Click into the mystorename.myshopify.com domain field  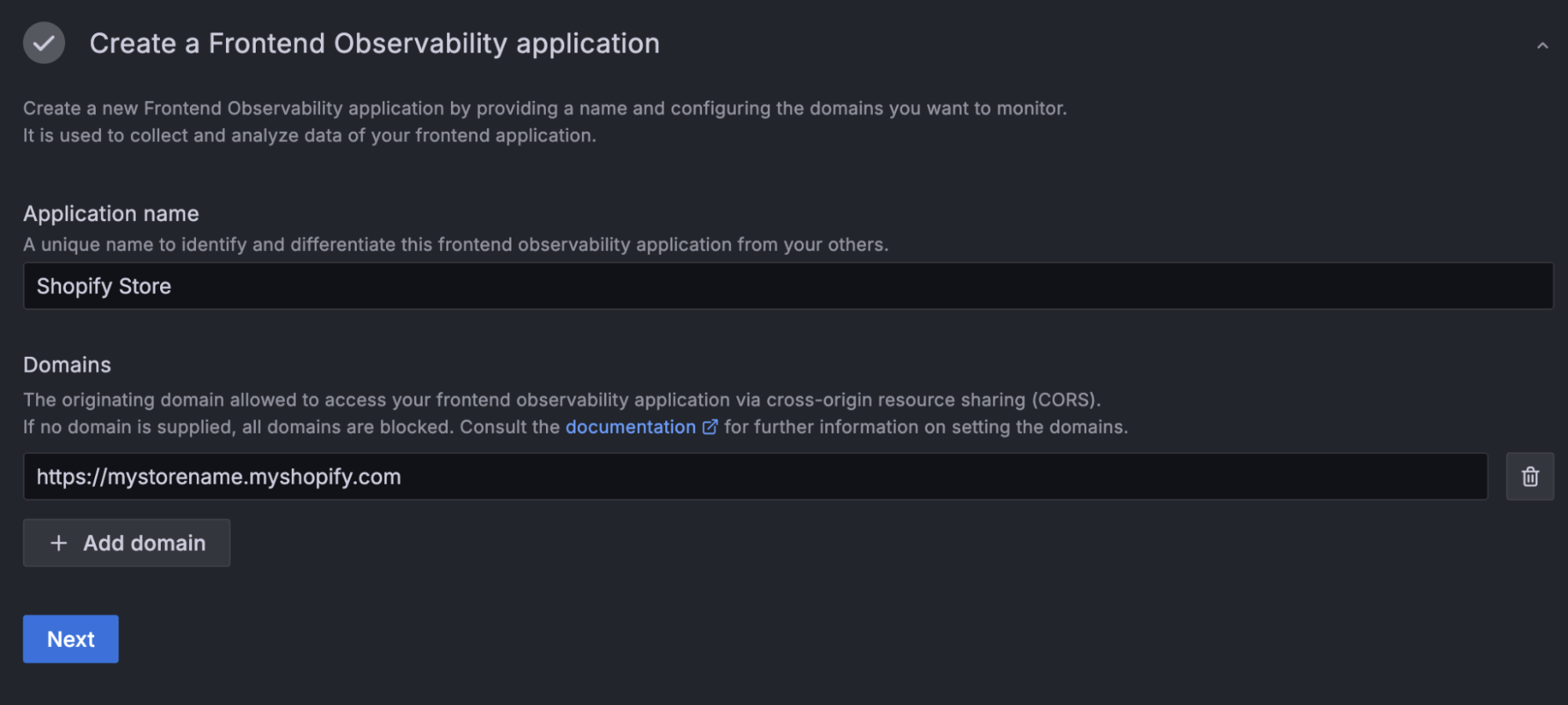coord(755,477)
